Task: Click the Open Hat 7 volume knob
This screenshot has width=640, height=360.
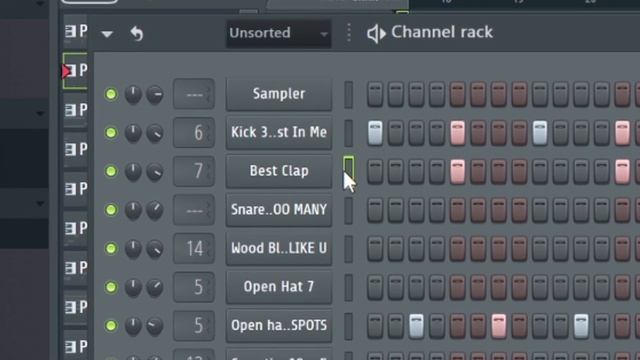Action: click(x=155, y=287)
